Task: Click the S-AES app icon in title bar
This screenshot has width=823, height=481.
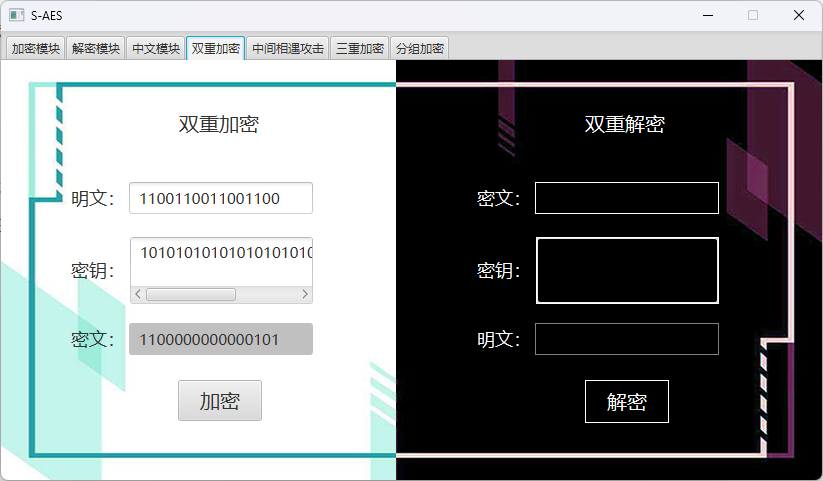Action: 16,15
